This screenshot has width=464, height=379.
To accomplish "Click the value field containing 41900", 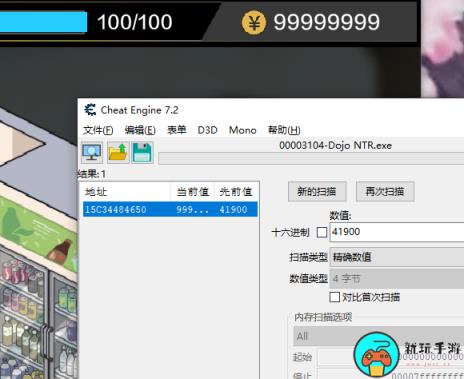I will click(397, 232).
